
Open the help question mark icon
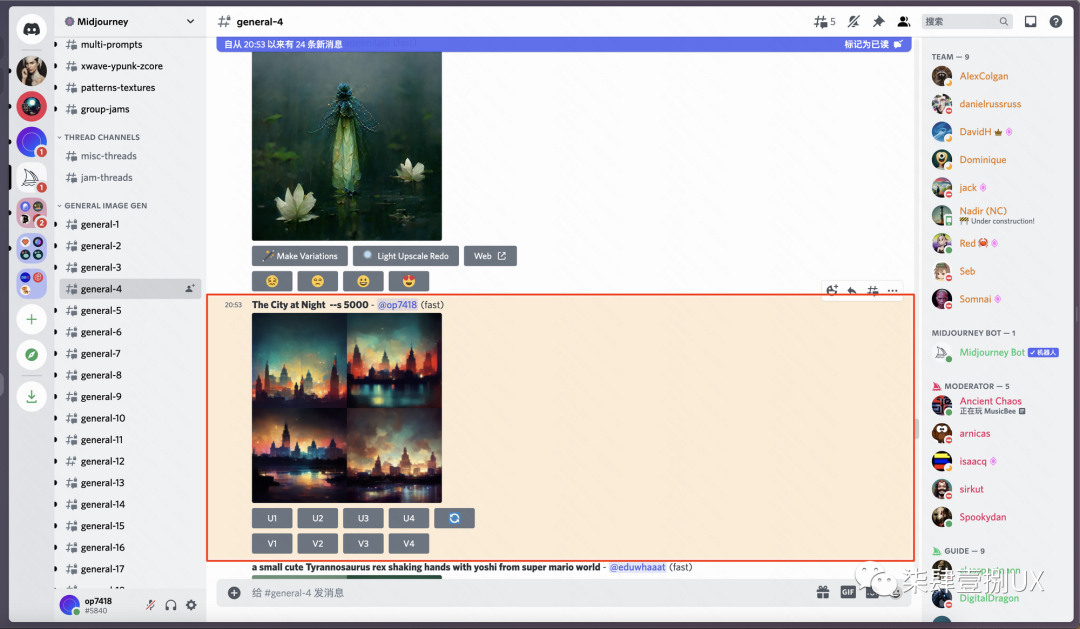[1055, 22]
